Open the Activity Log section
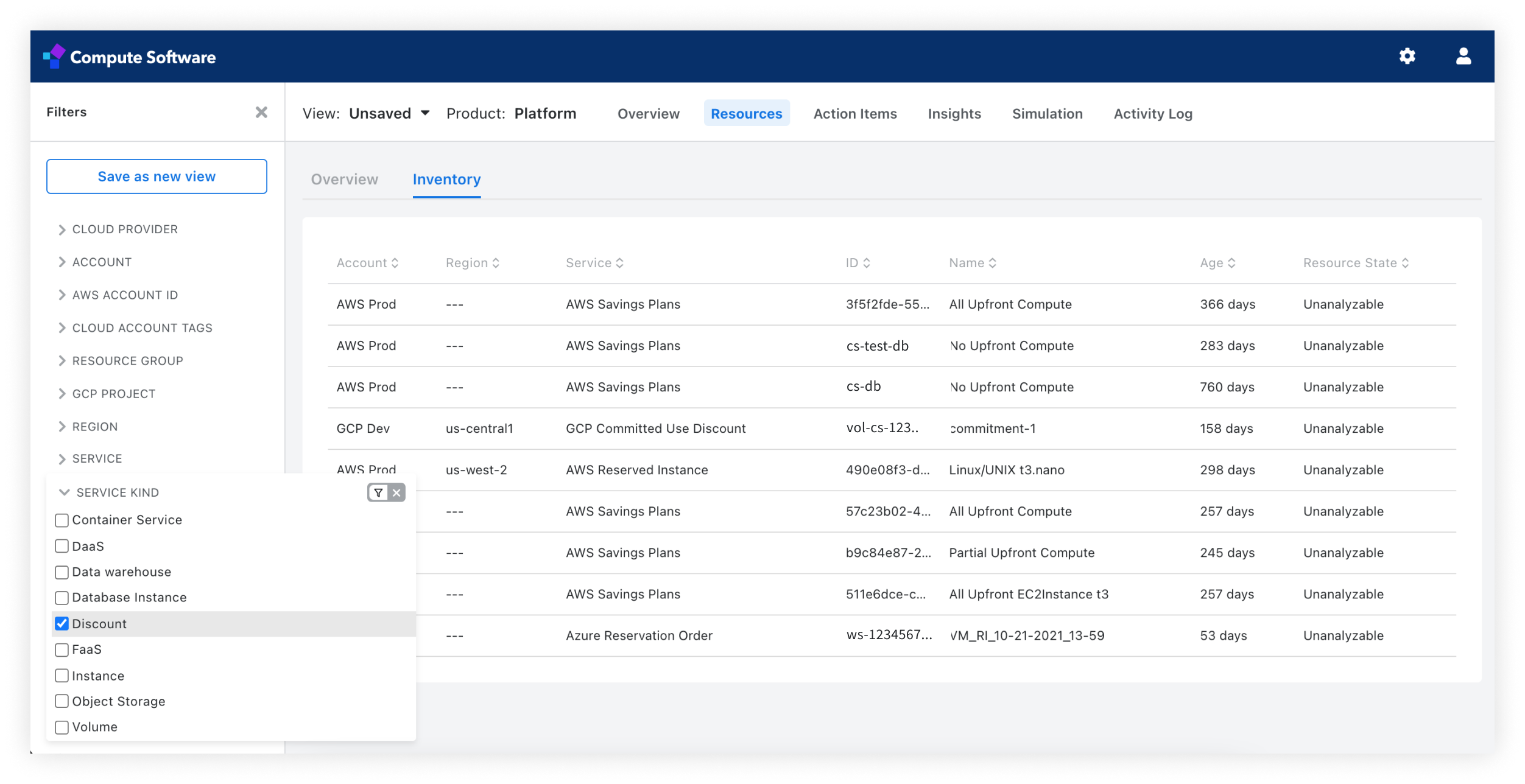Viewport: 1525px width, 784px height. 1153,114
